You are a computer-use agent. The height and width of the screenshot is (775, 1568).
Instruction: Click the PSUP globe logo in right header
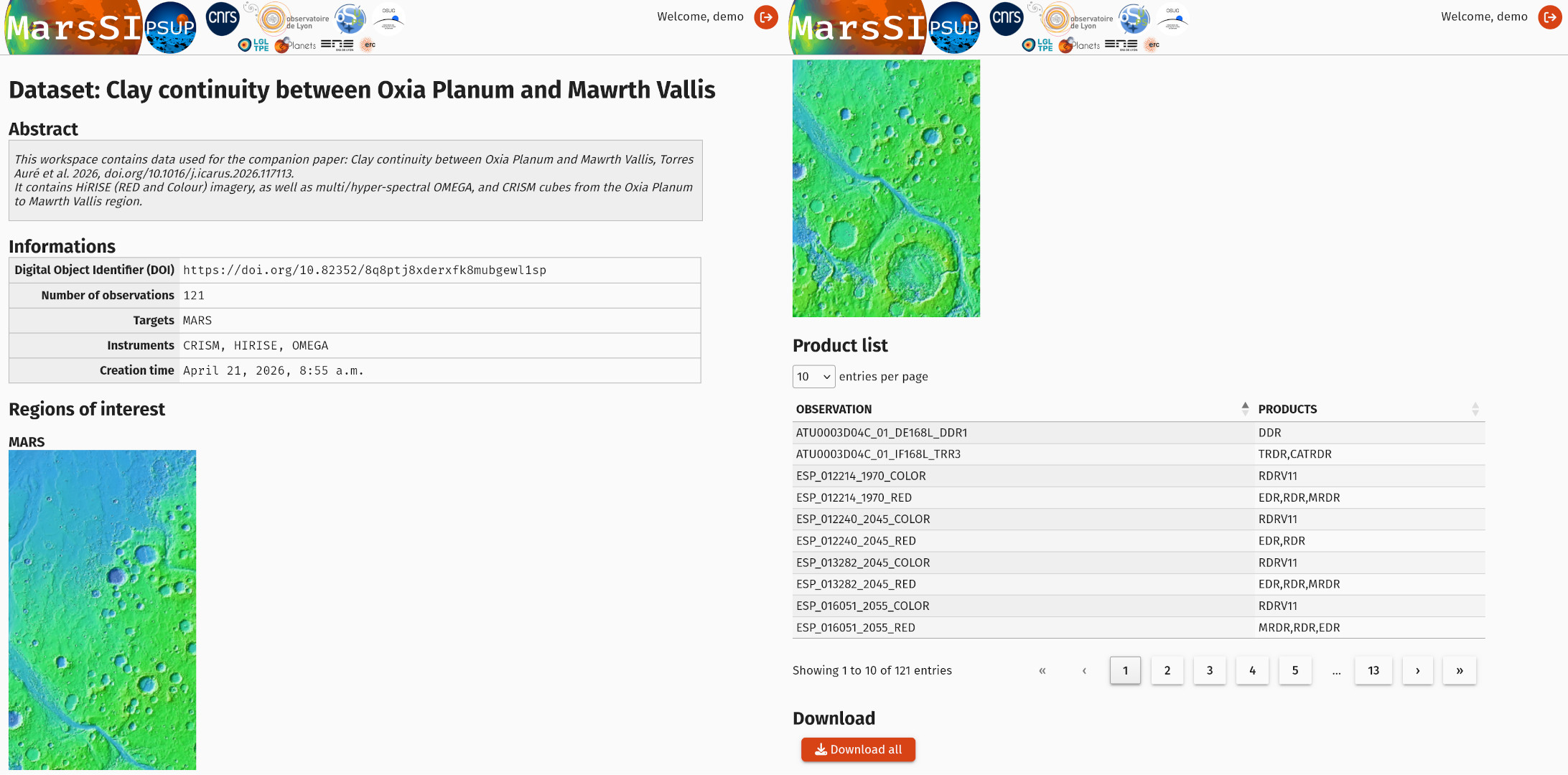(954, 27)
